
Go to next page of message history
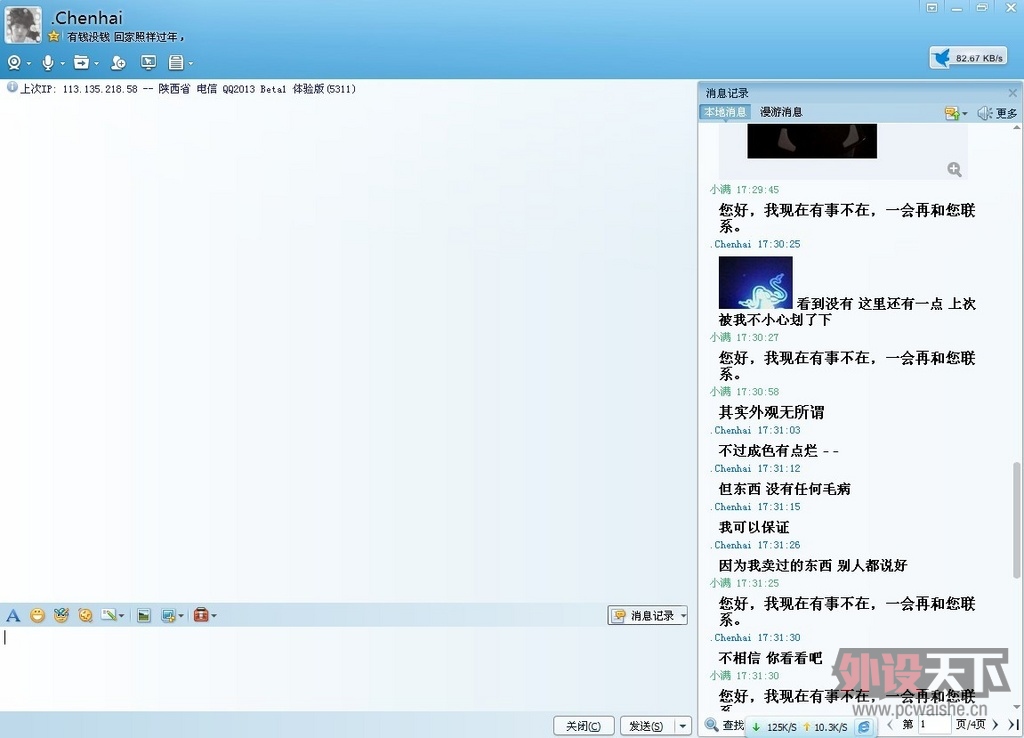pos(995,724)
